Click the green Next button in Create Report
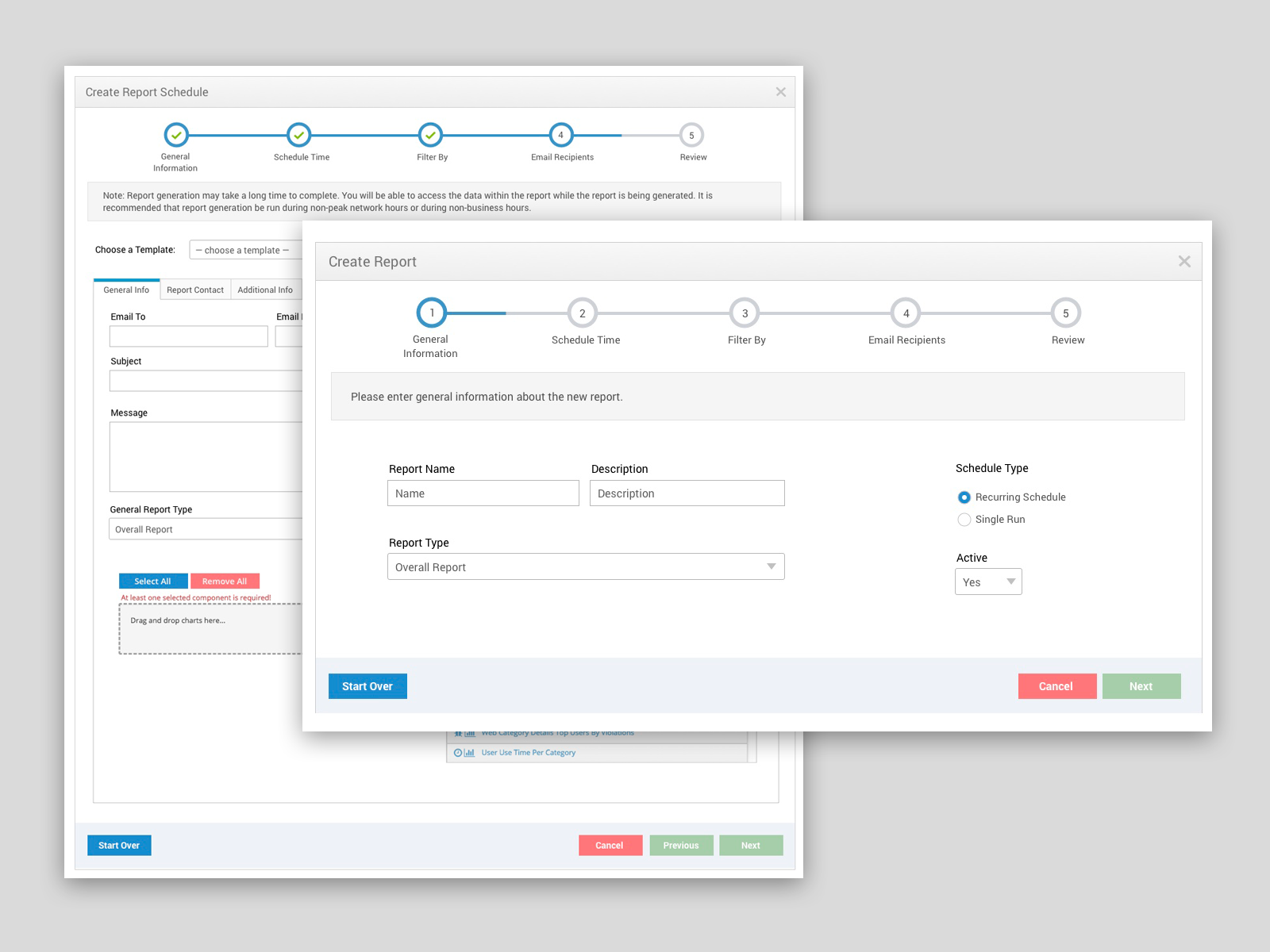This screenshot has width=1270, height=952. point(1141,686)
